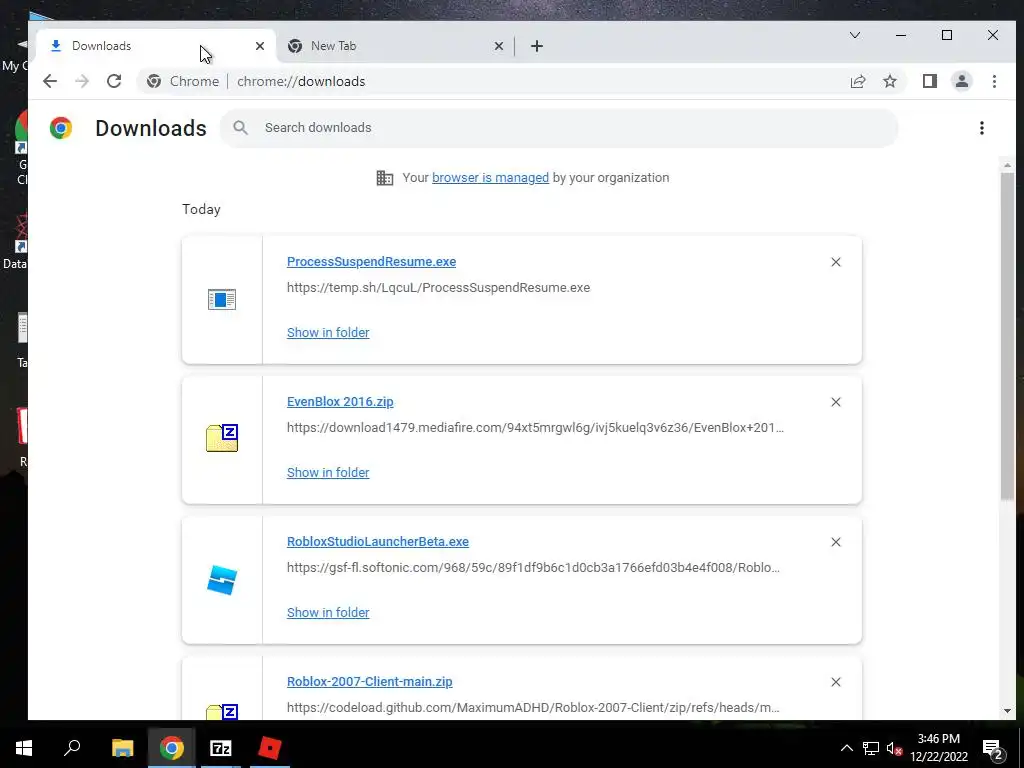Open the Roblox app in the taskbar

(270, 748)
